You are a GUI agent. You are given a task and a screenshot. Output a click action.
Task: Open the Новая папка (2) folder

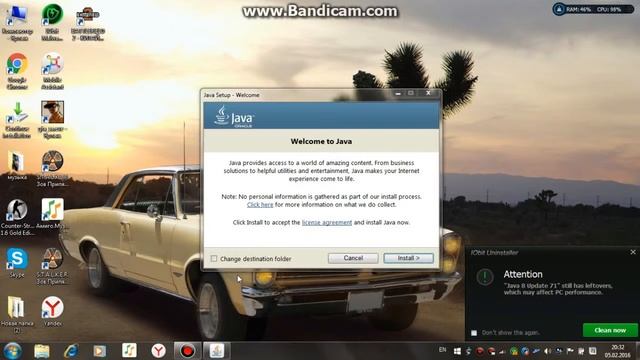point(17,314)
